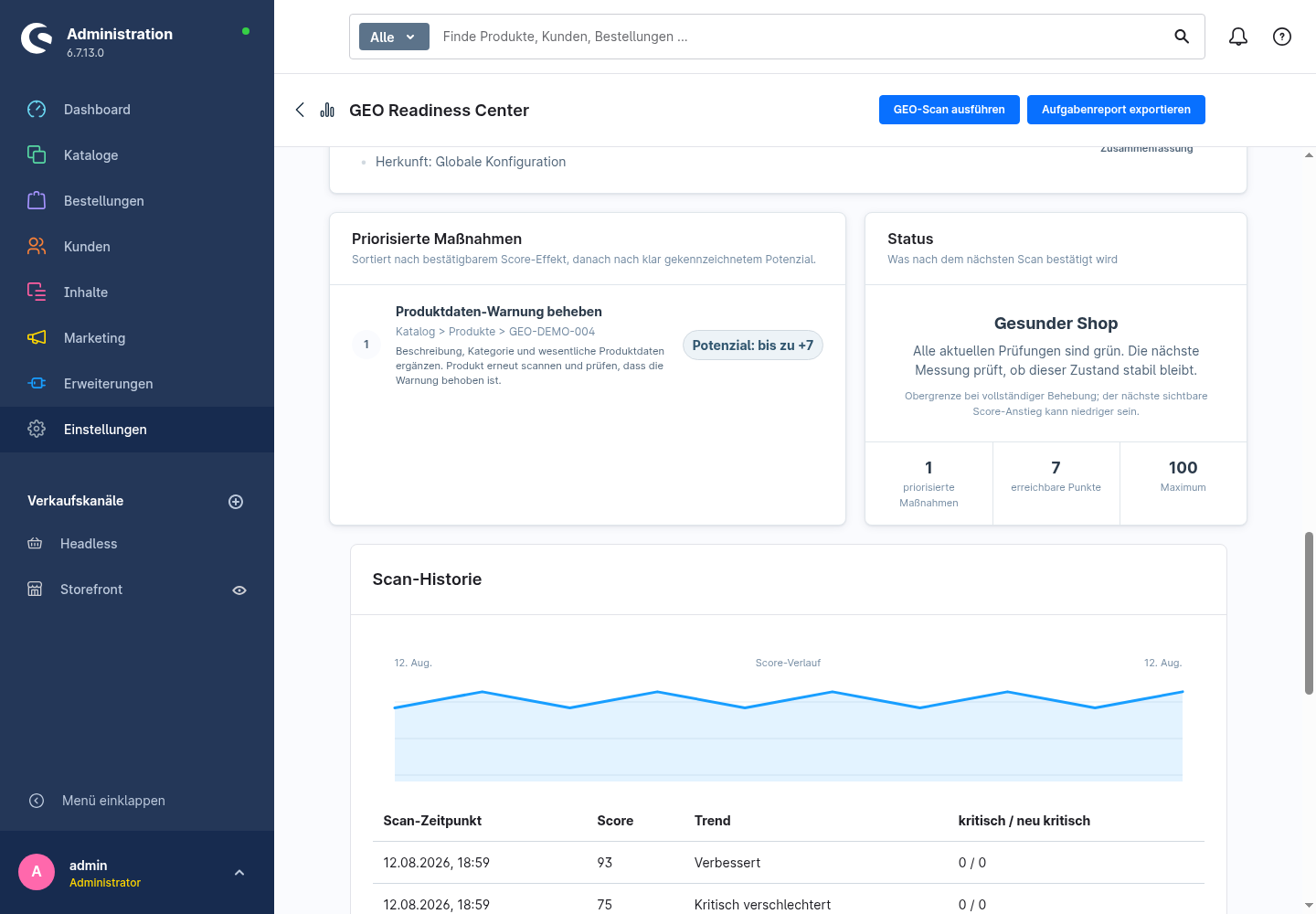Click the Shopware logo icon

pos(37,38)
